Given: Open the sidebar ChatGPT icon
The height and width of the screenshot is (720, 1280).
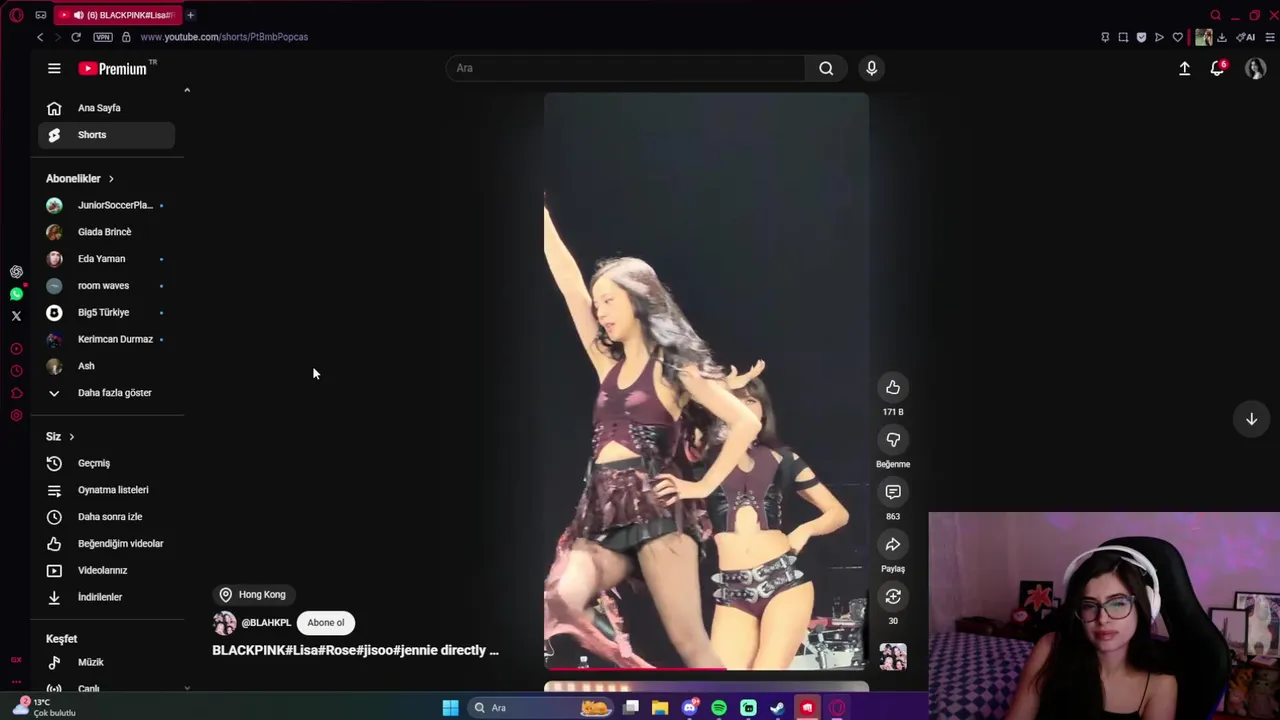Looking at the screenshot, I should pos(16,272).
